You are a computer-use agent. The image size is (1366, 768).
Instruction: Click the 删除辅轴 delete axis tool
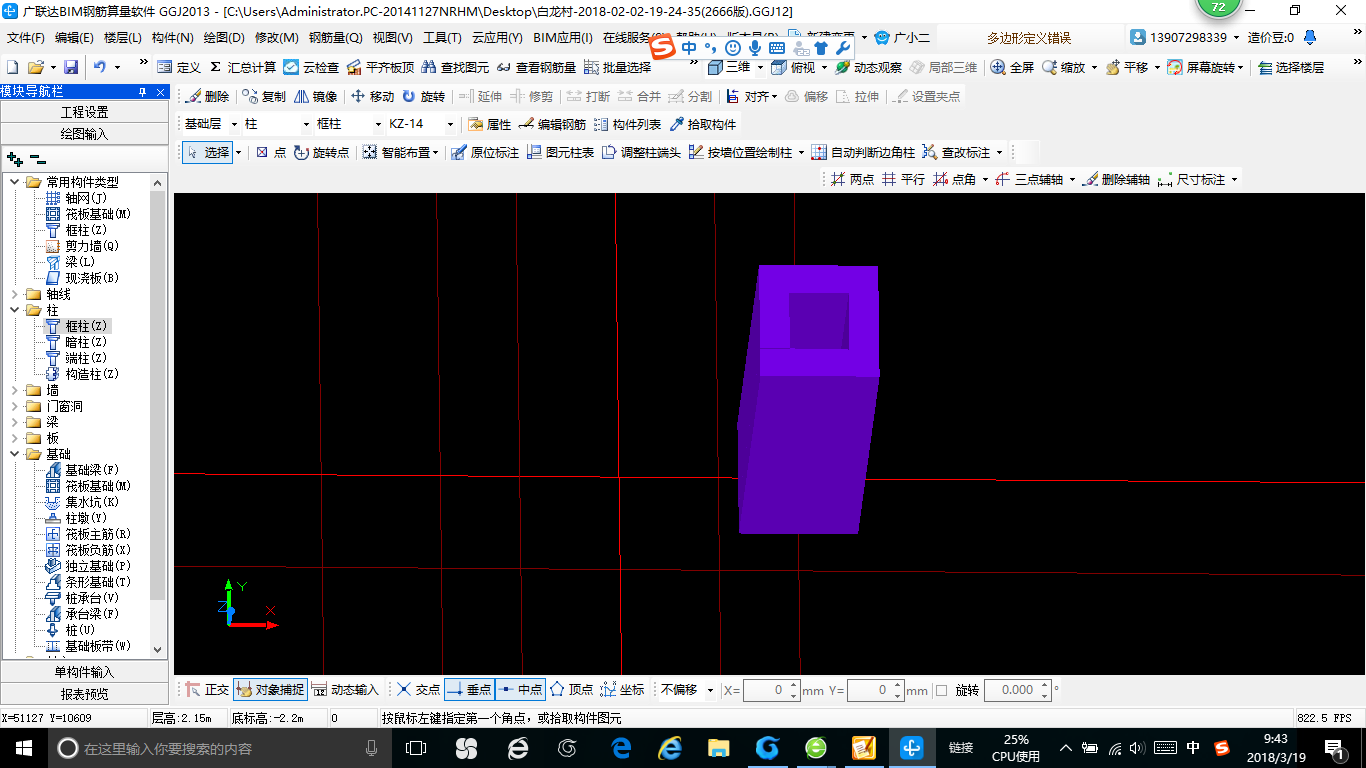pyautogui.click(x=1116, y=179)
